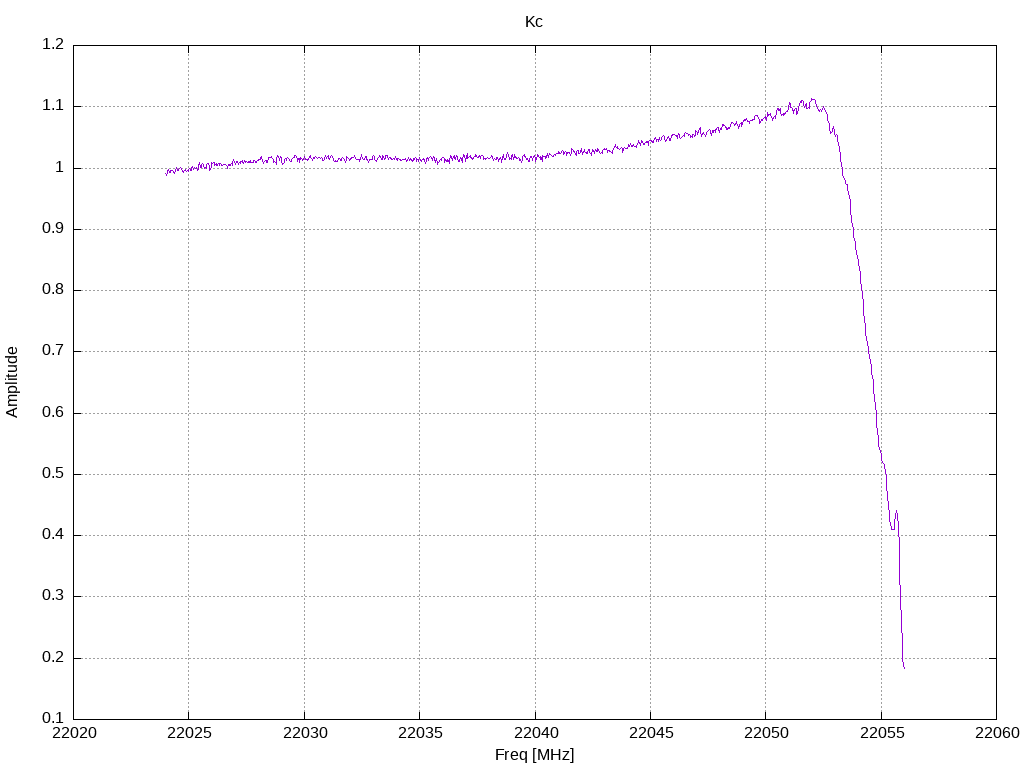Click the 0.5 y-axis tick label

coord(53,473)
